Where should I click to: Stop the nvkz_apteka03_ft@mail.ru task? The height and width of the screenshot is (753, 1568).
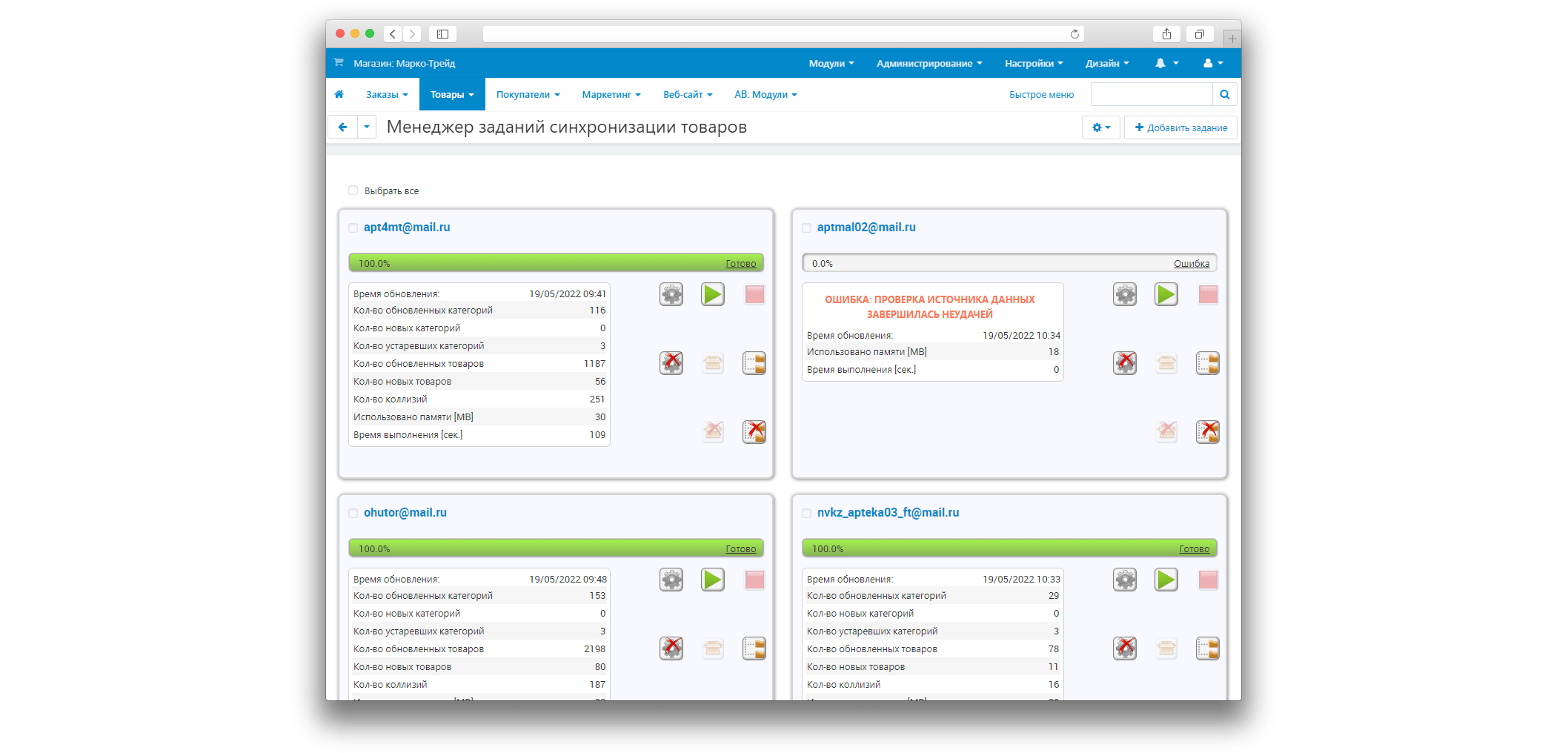click(1208, 580)
